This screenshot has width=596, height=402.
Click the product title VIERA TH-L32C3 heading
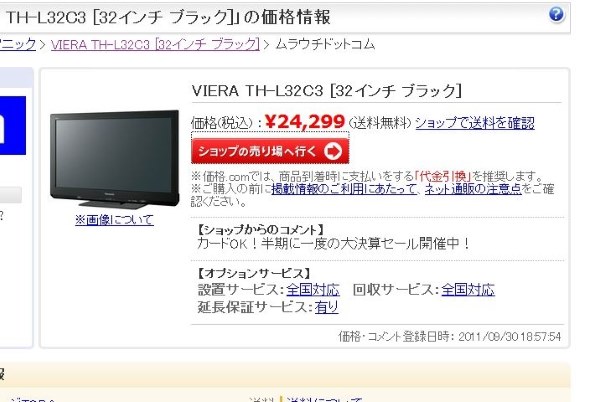click(327, 91)
